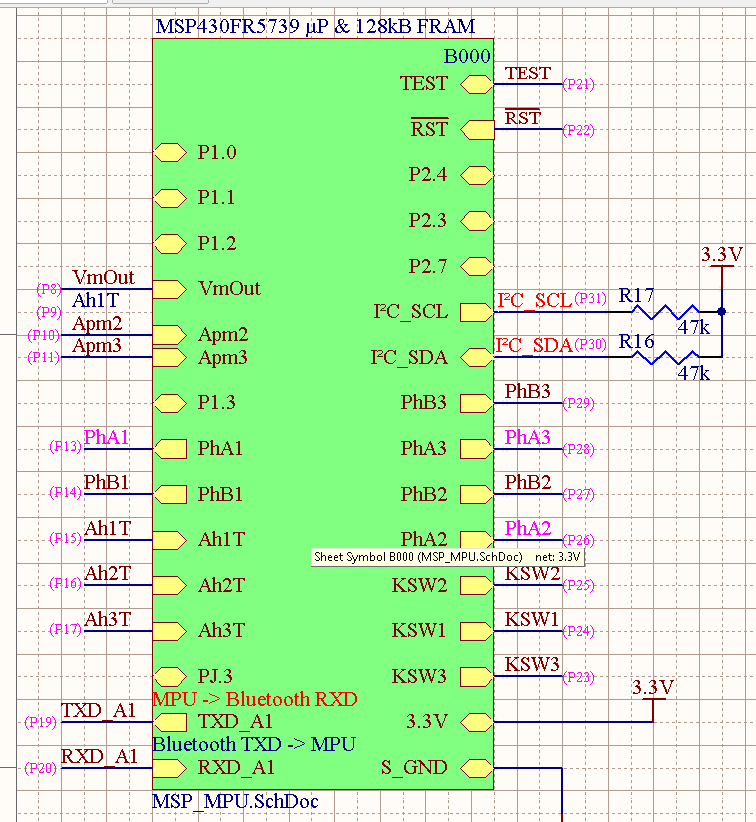Click the red I²C_SDA net label outside block
Image resolution: width=756 pixels, height=822 pixels.
[x=534, y=345]
